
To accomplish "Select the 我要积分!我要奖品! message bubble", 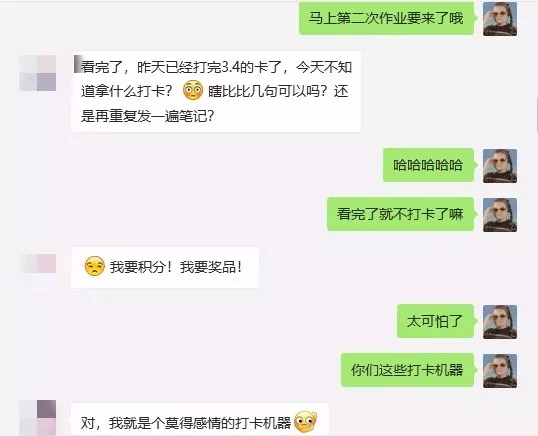I will pos(165,267).
